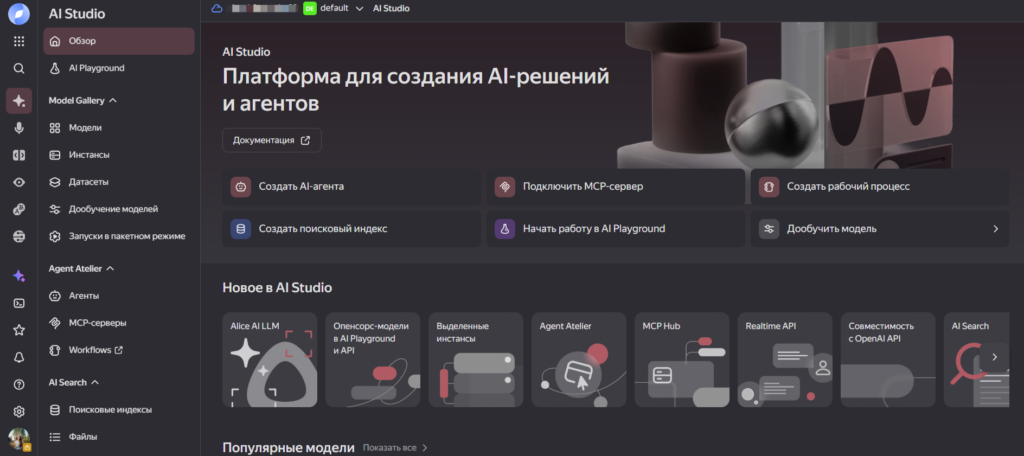This screenshot has height=456, width=1024.
Task: Click the flask icon on Начать работу card
Action: (x=505, y=229)
